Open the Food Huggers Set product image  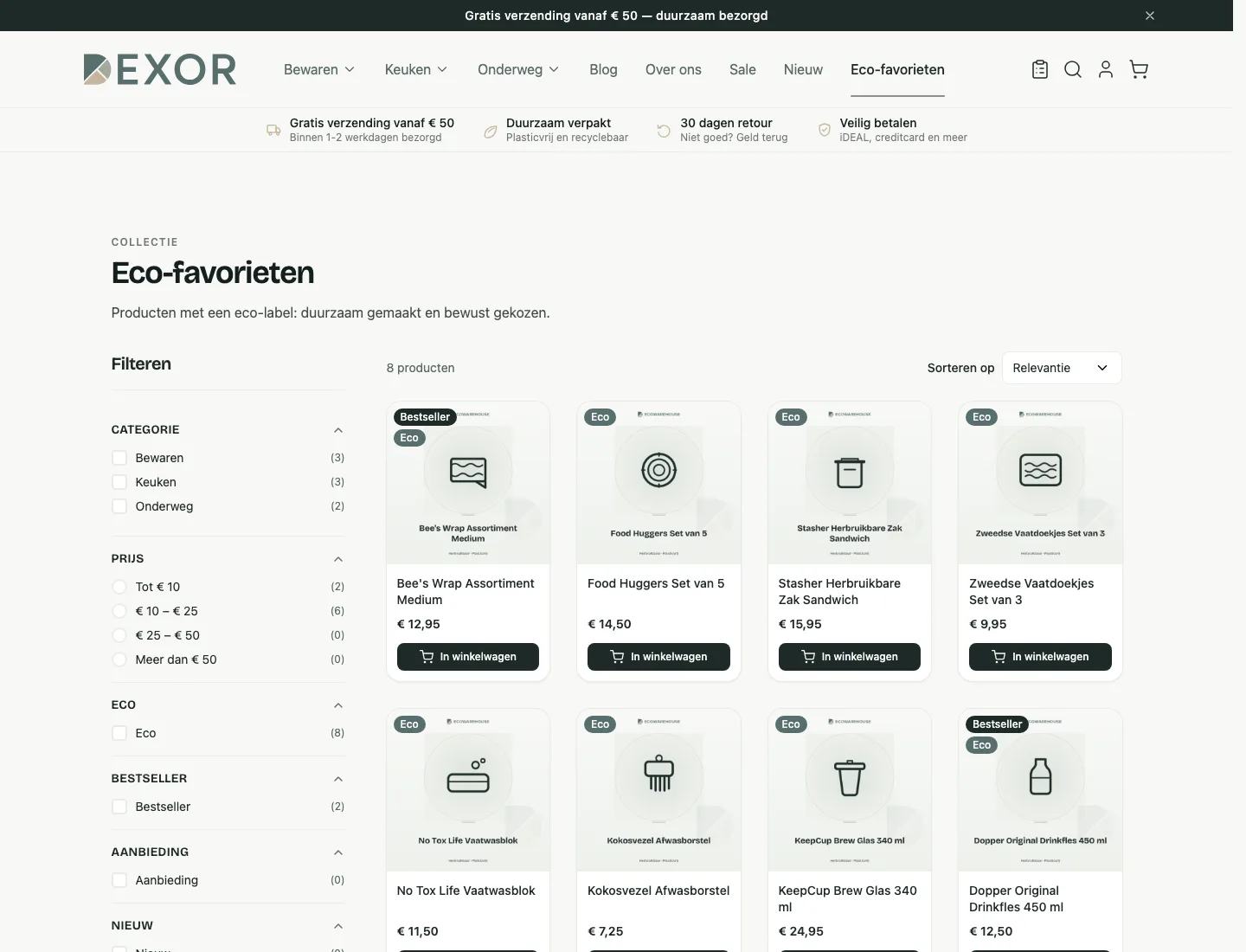point(658,483)
